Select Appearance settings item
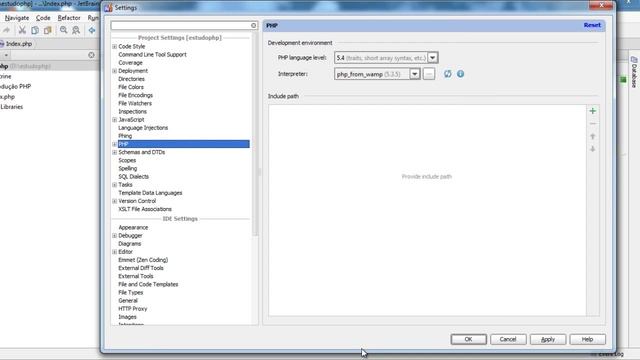The image size is (640, 360). coord(133,228)
